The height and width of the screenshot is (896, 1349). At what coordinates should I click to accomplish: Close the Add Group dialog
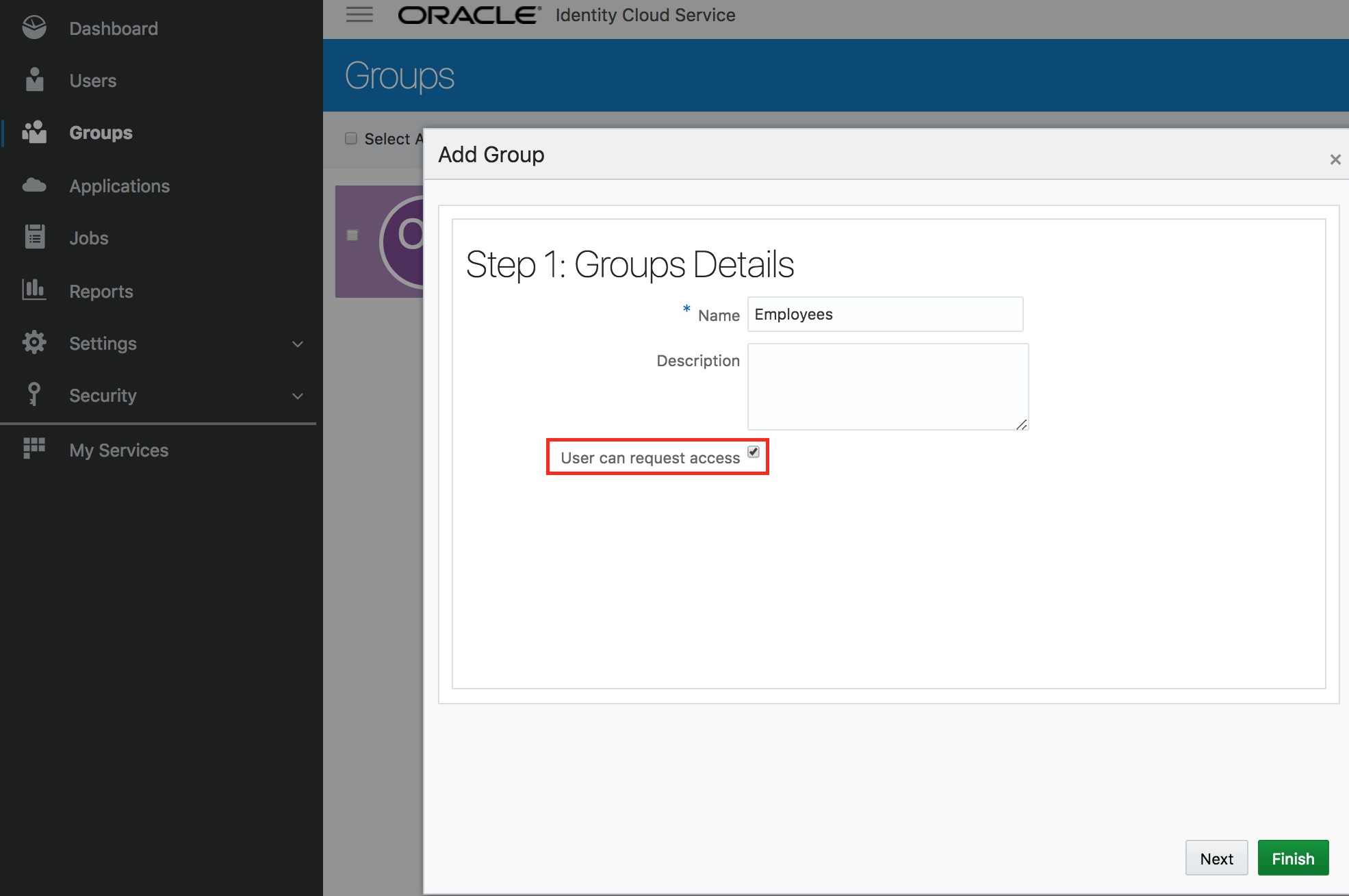(x=1335, y=159)
